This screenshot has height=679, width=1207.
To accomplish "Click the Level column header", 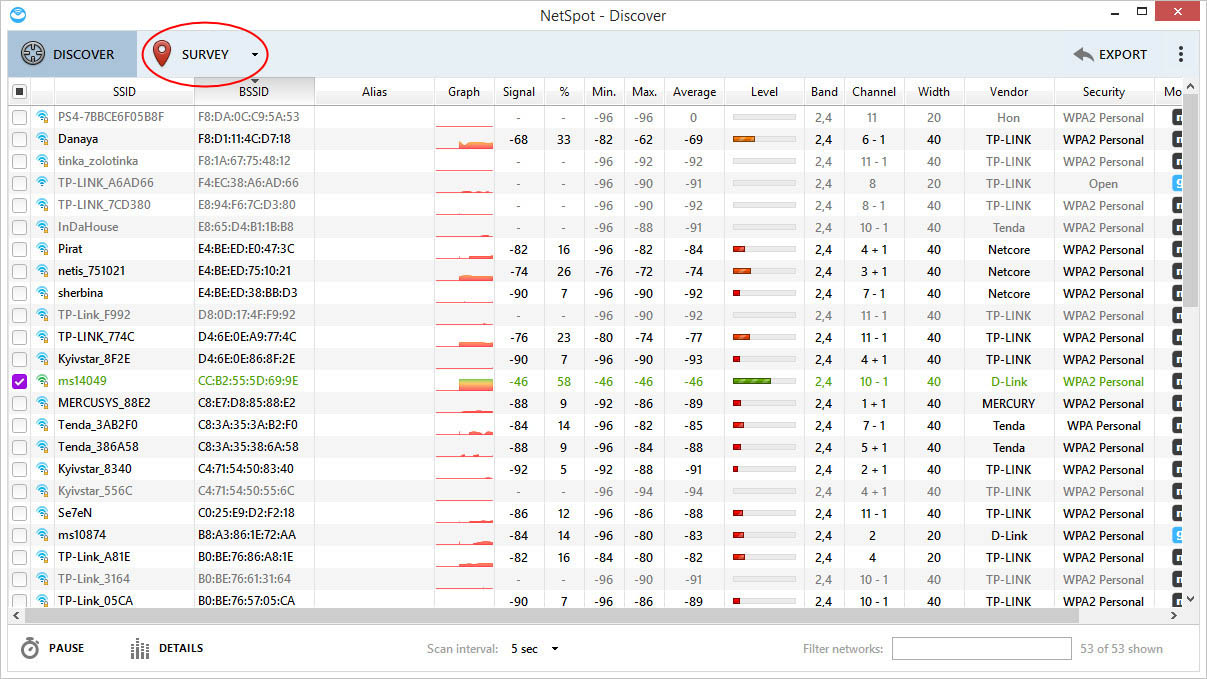I will coord(764,91).
